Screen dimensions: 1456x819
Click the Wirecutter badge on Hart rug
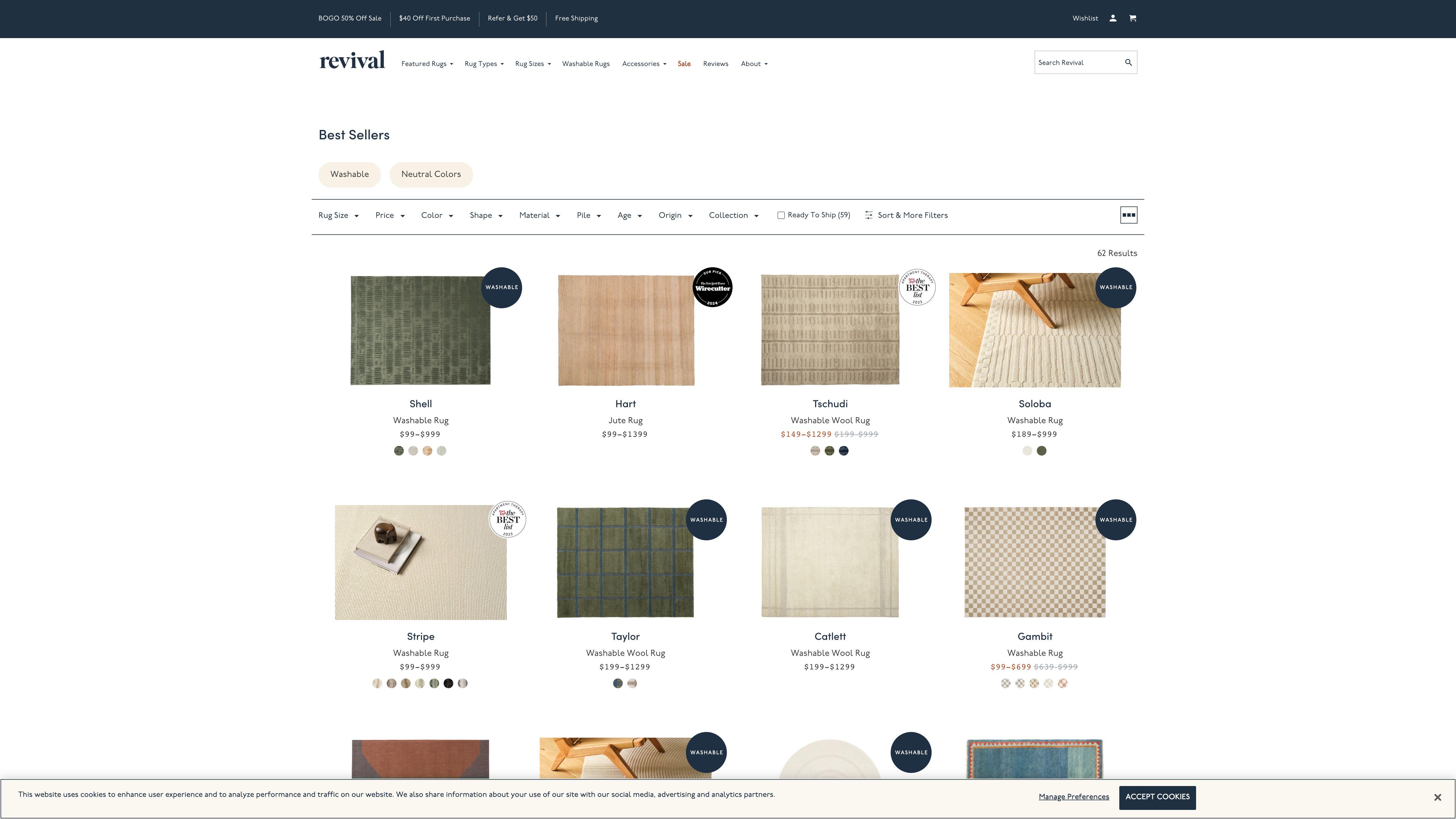(x=712, y=288)
